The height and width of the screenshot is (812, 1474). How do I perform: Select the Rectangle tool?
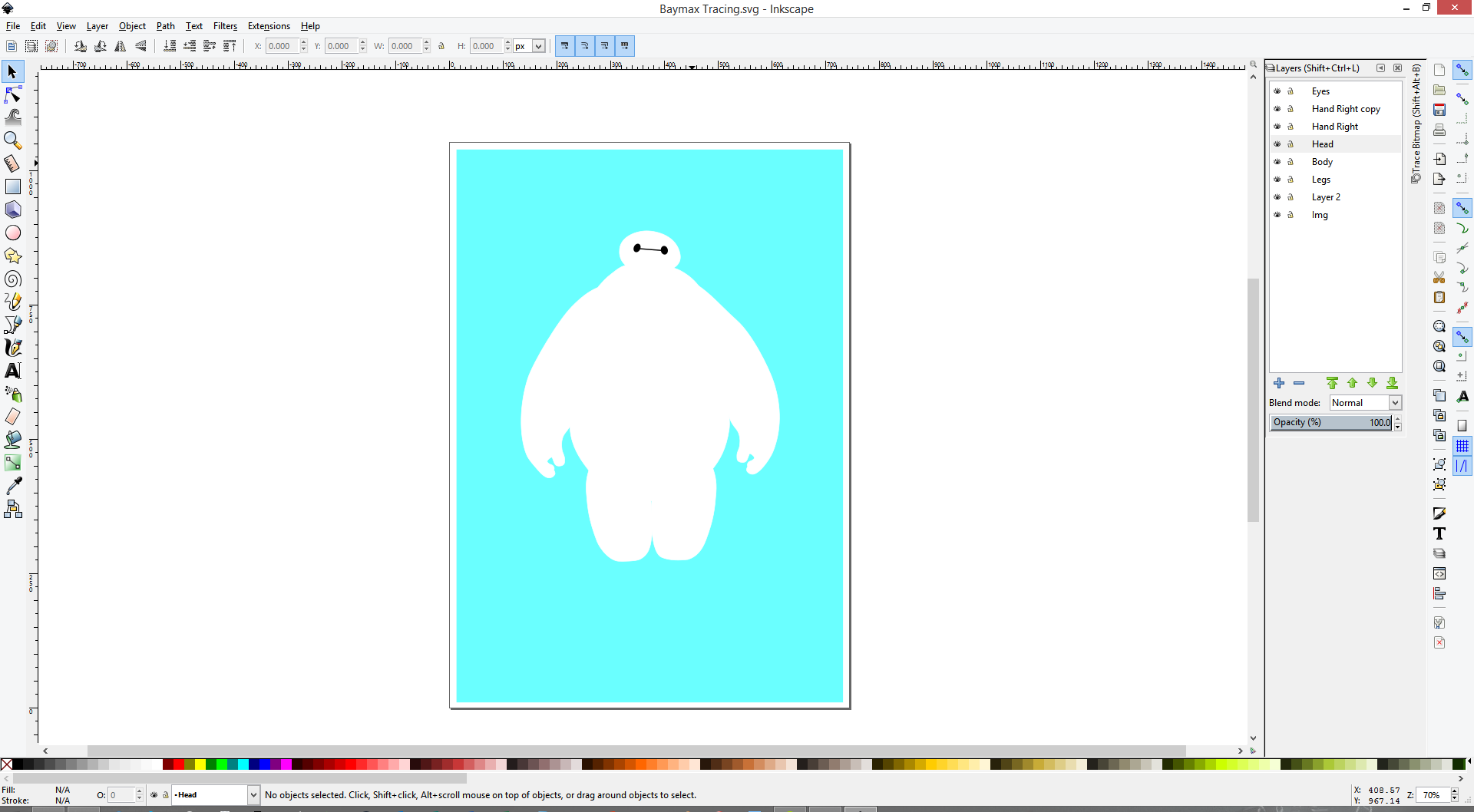pos(12,186)
